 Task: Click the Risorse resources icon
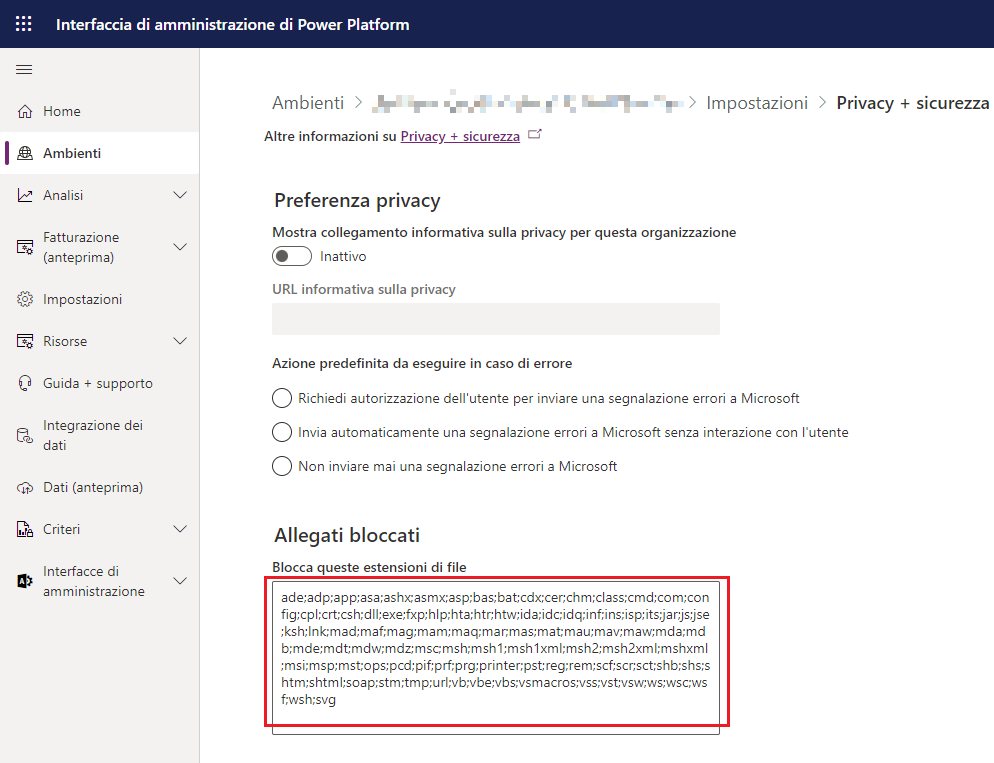point(25,341)
